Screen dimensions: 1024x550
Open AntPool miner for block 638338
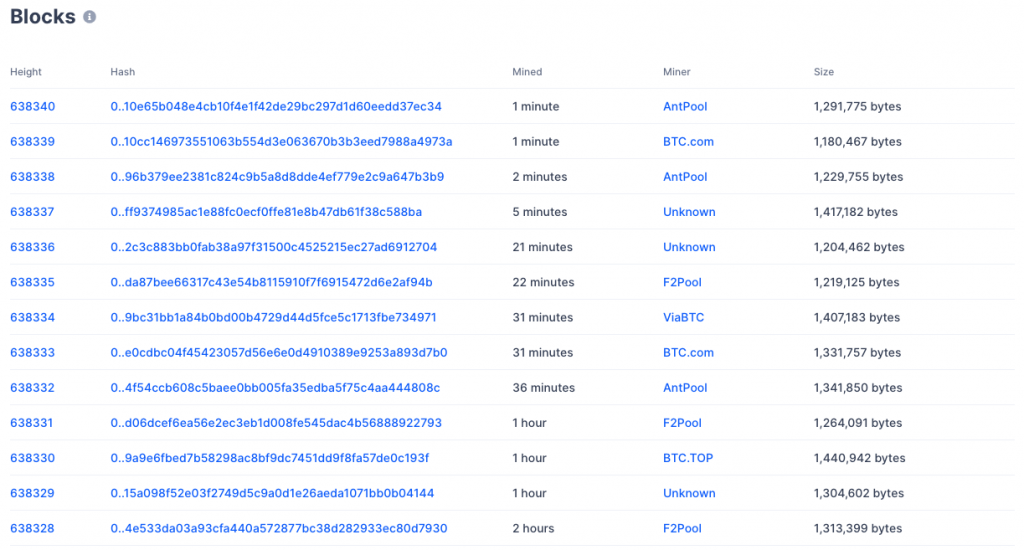click(x=685, y=177)
